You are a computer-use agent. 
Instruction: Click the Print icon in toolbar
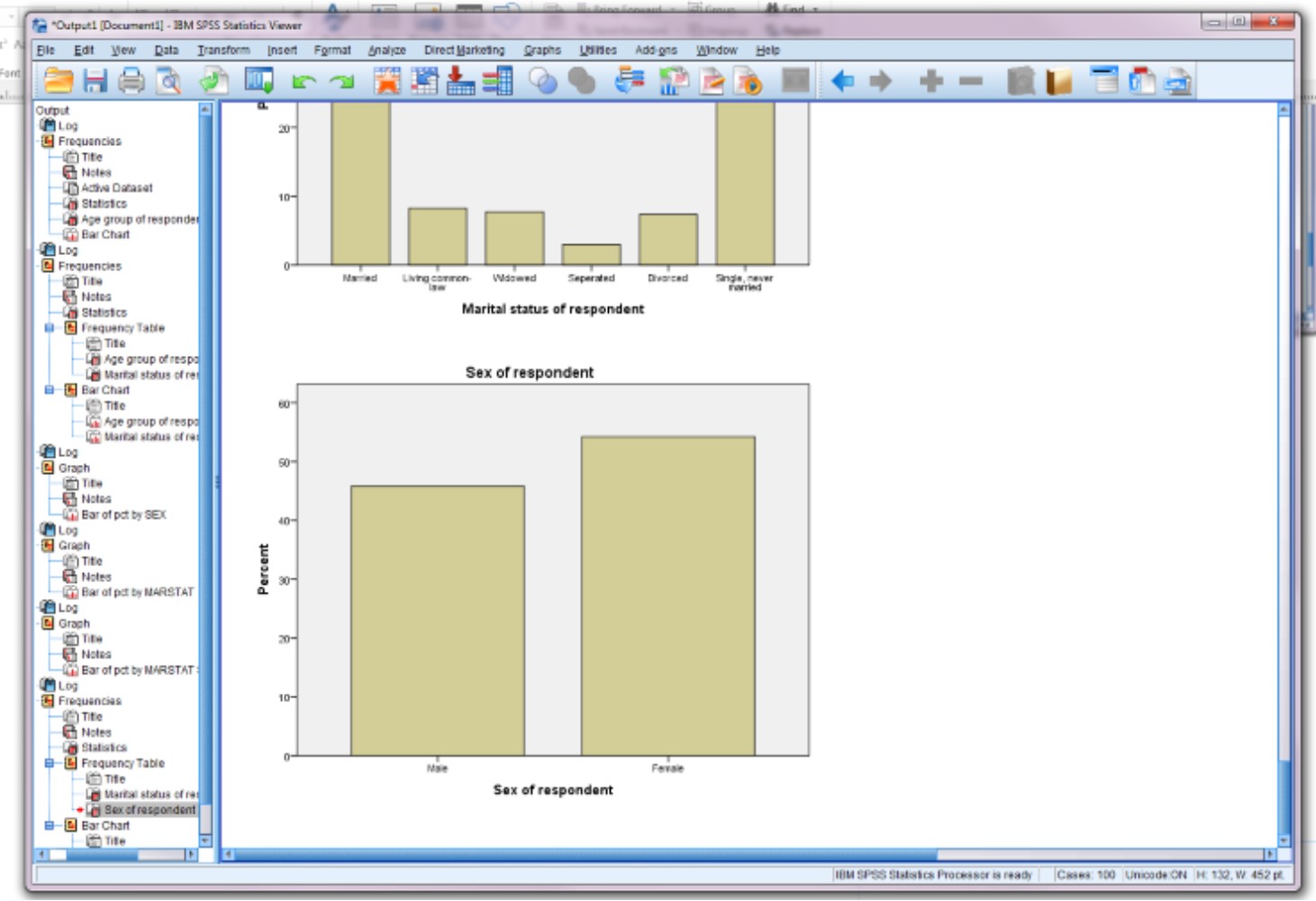(132, 81)
